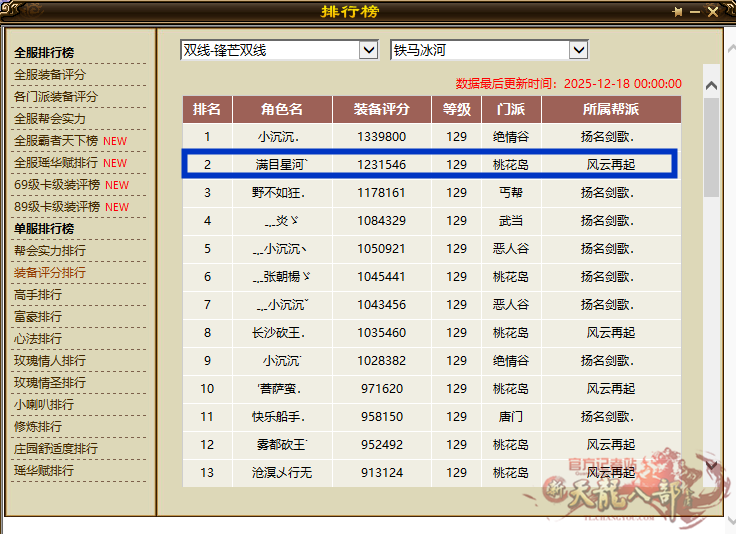This screenshot has height=534, width=736.
Task: Select character name 野不如狂.
Action: pyautogui.click(x=278, y=193)
